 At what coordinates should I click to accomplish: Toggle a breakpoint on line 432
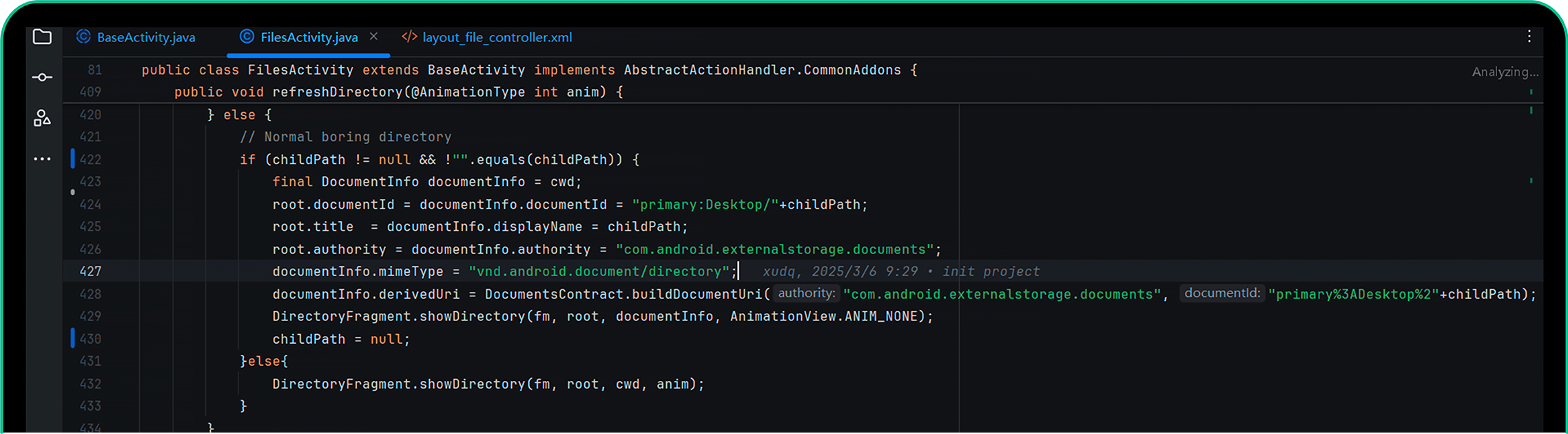90,384
